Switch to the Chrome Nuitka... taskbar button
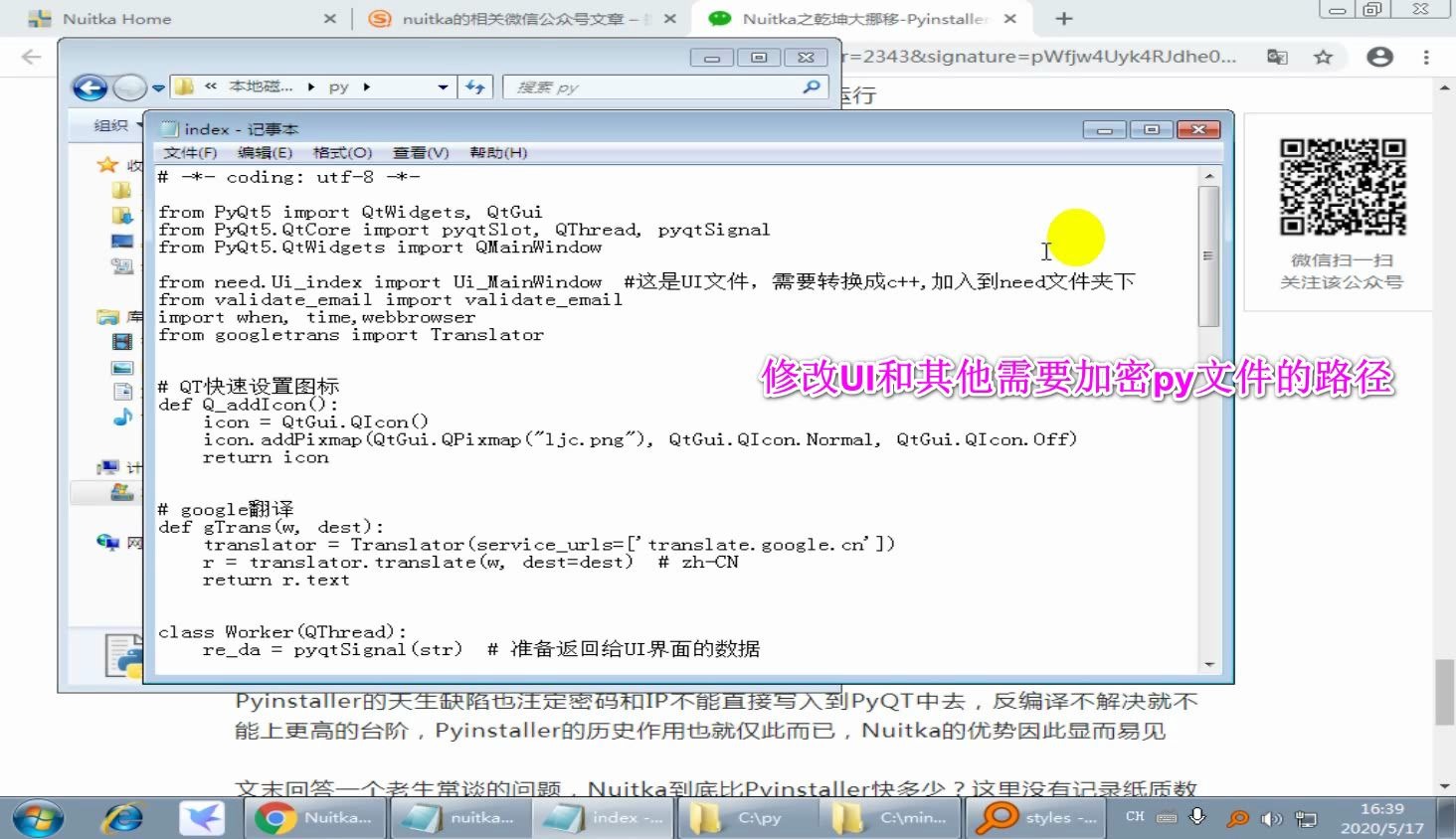The width and height of the screenshot is (1456, 839). point(315,818)
